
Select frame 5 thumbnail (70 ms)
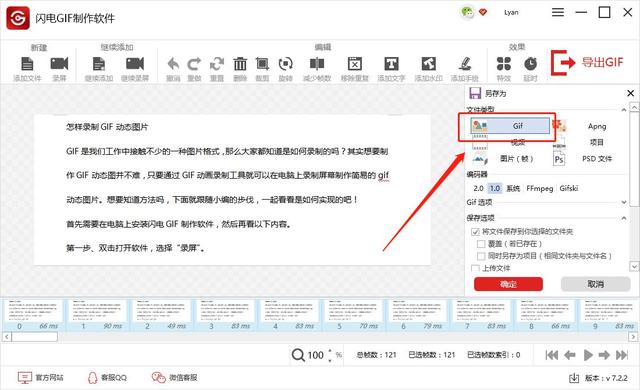point(353,315)
